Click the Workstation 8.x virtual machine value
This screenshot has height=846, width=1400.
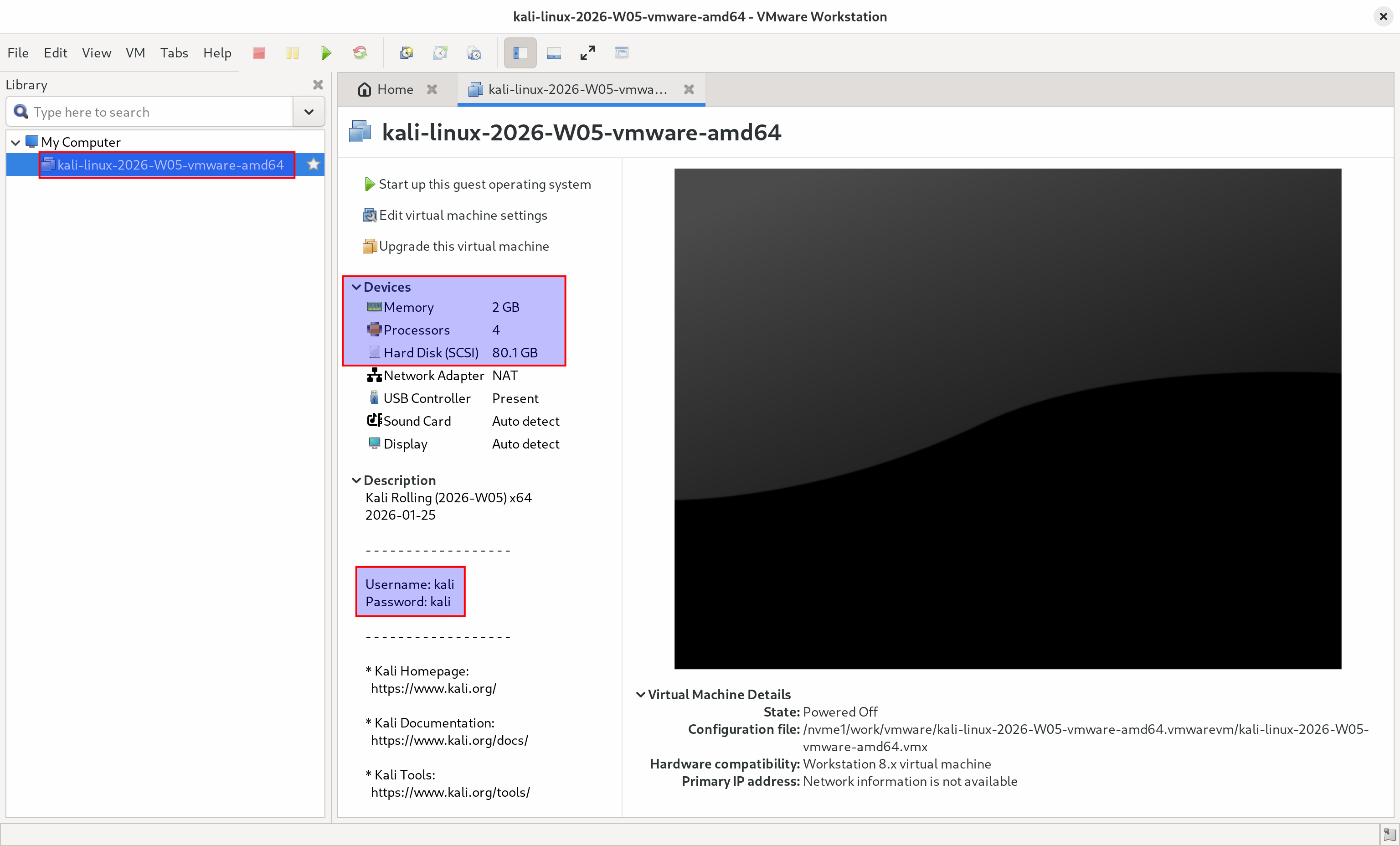[x=896, y=763]
